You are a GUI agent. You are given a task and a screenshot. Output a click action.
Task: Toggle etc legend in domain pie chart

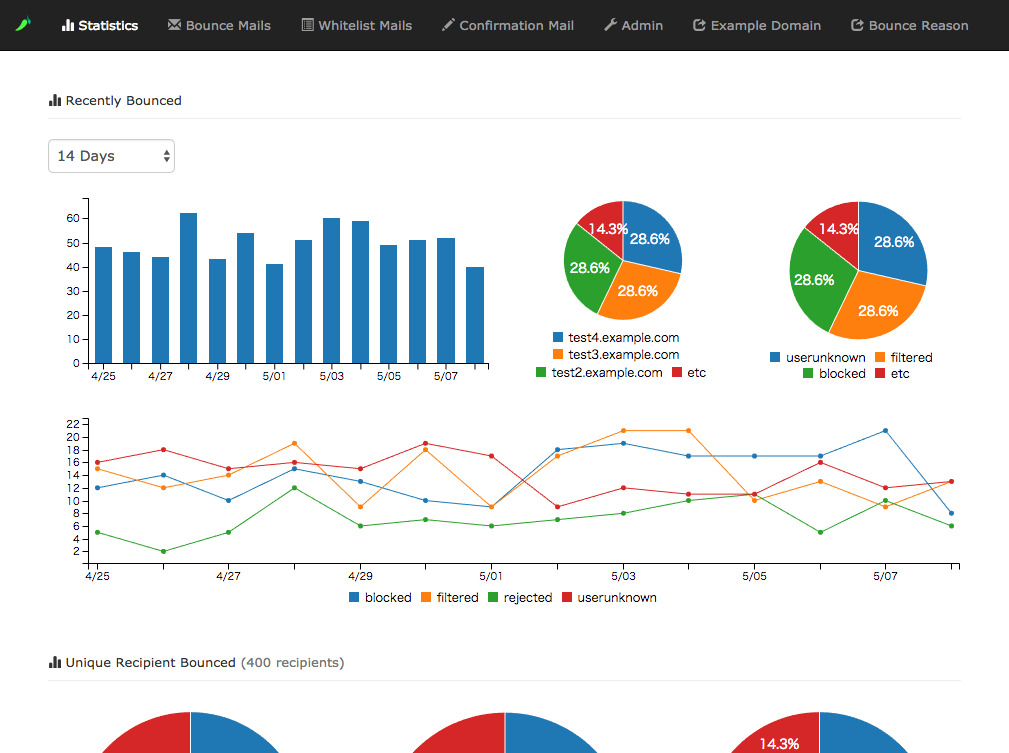pos(677,372)
